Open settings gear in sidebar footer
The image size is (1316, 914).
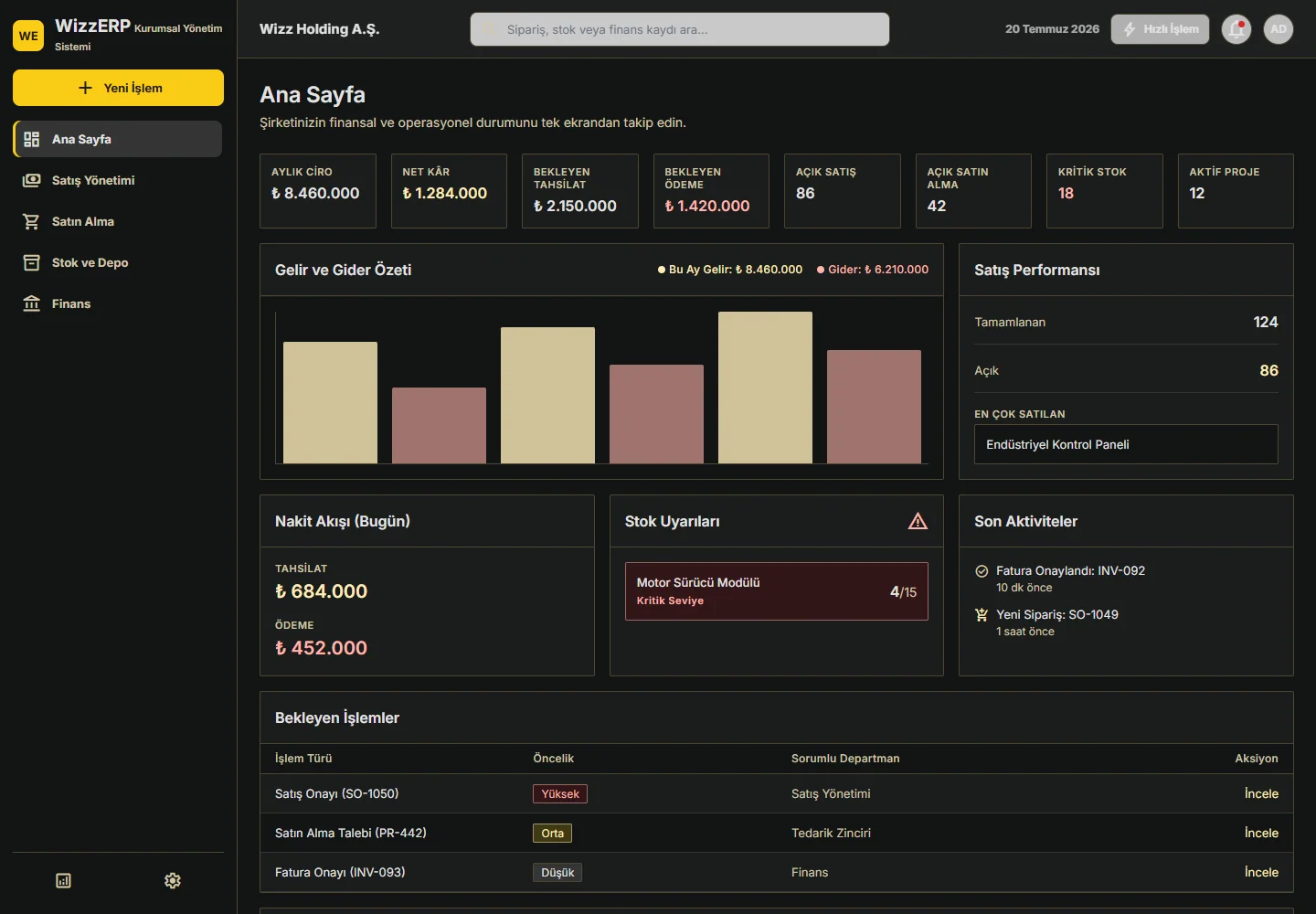173,881
